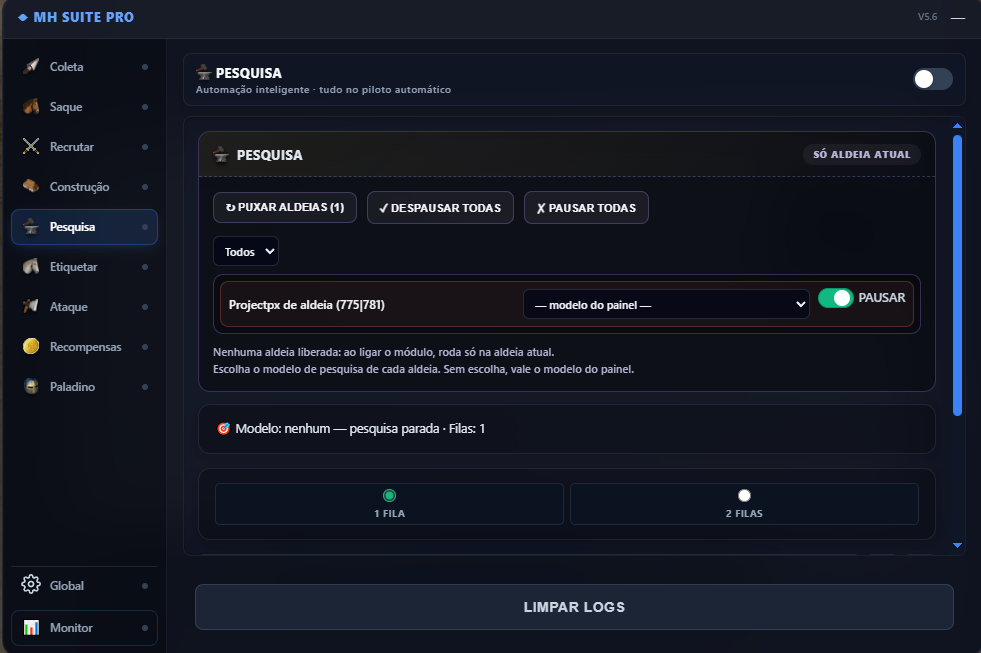
Task: Click the status dot next to Etiquetar
Action: pyautogui.click(x=145, y=267)
